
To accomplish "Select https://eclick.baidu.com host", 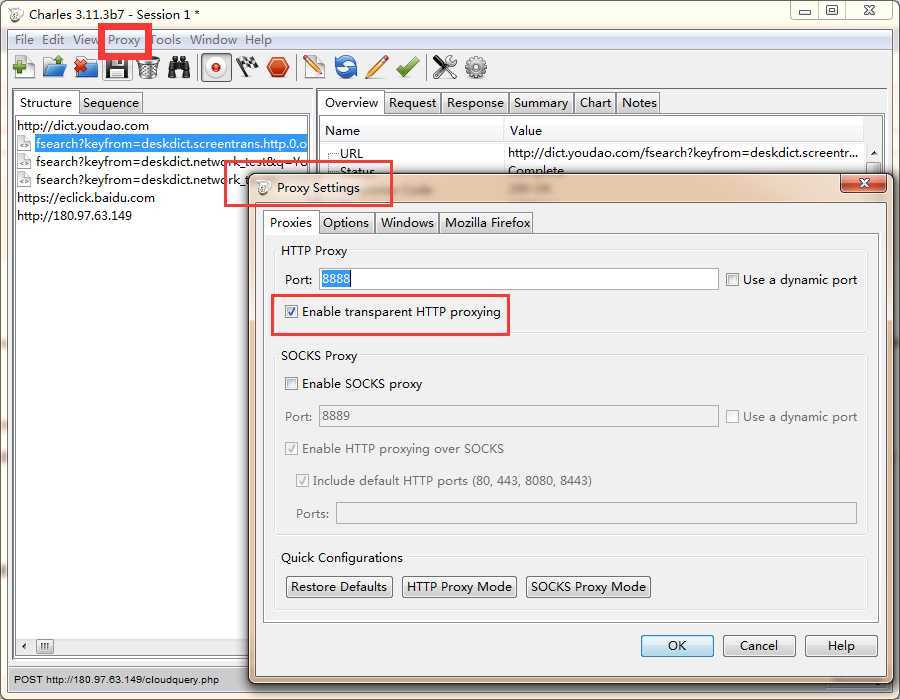I will point(86,197).
